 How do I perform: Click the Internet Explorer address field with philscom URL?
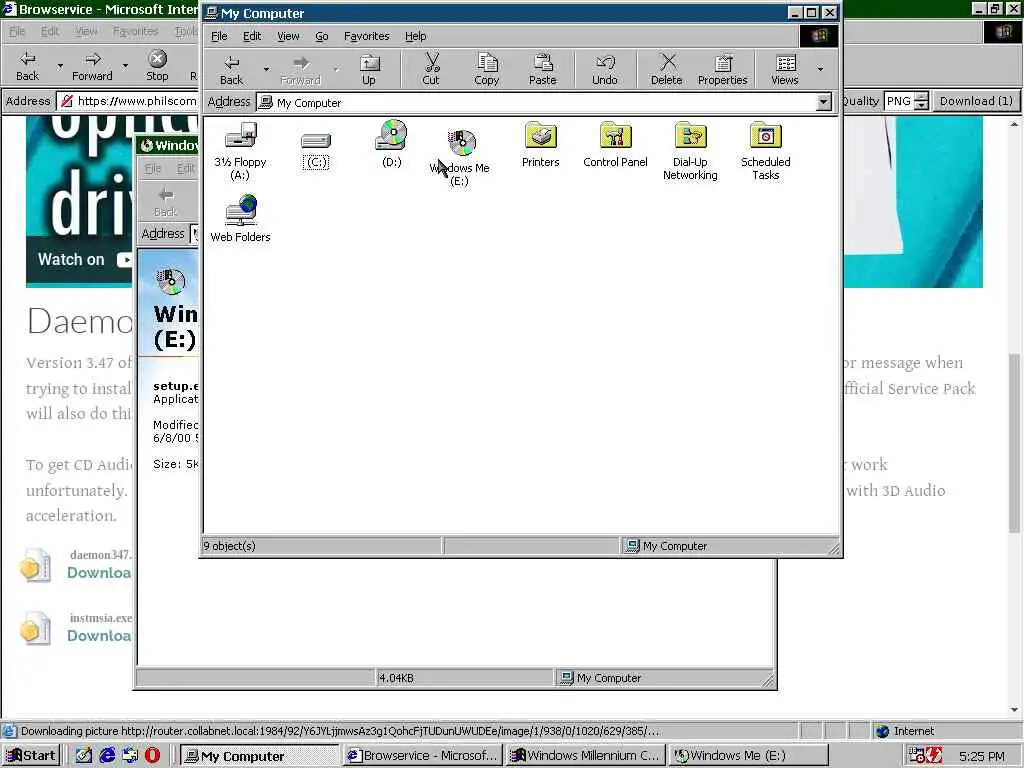(x=128, y=101)
